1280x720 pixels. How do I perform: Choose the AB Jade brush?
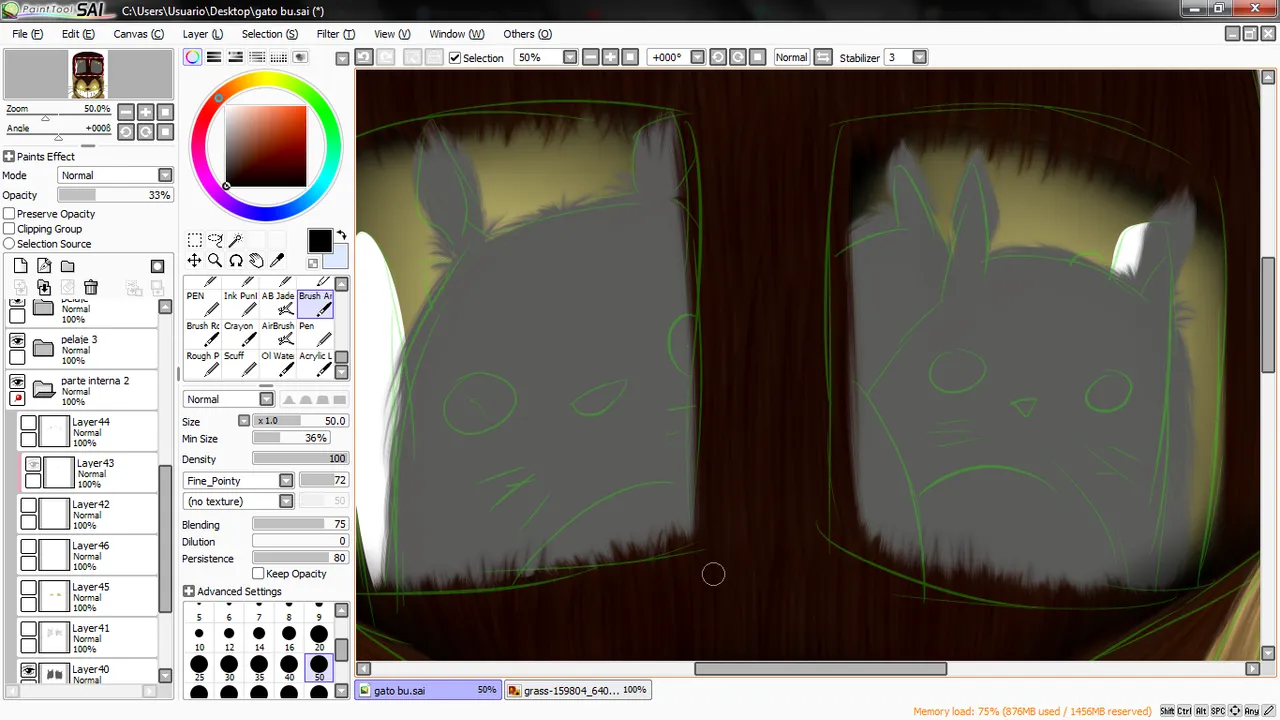click(x=278, y=303)
